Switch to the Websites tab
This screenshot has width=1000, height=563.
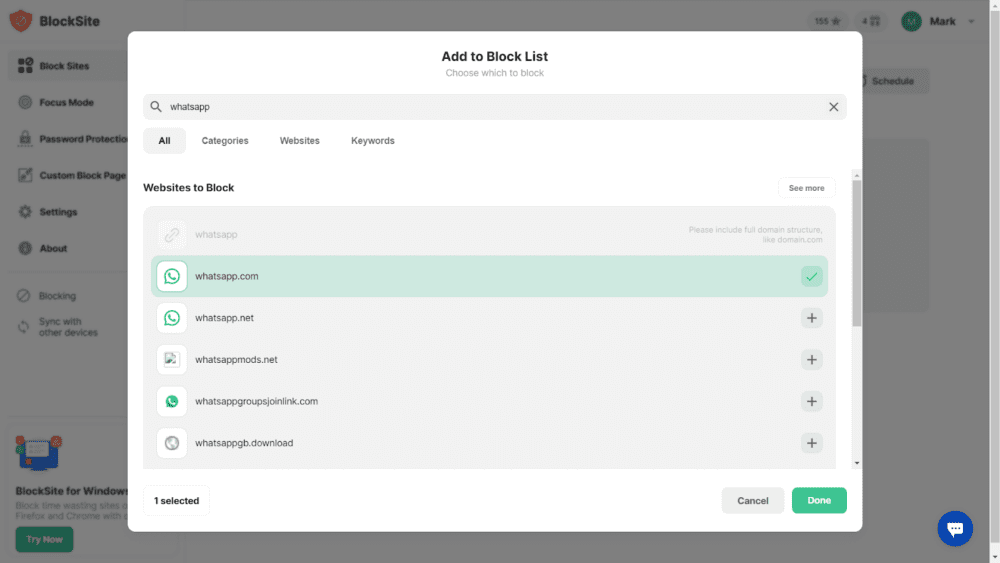[299, 141]
